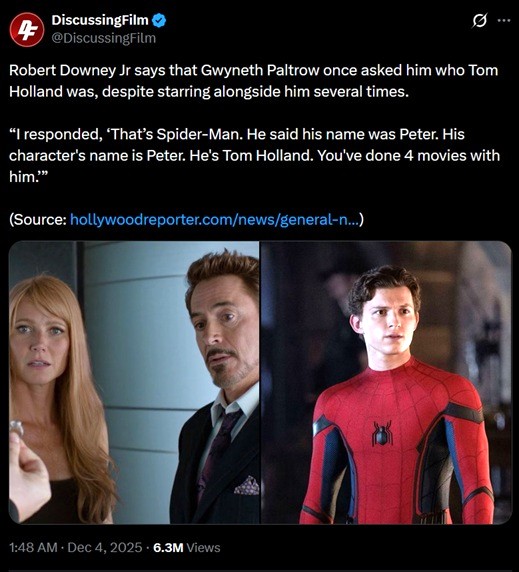The height and width of the screenshot is (572, 519).
Task: Click the quoted "I responded" paragraph
Action: [254, 155]
